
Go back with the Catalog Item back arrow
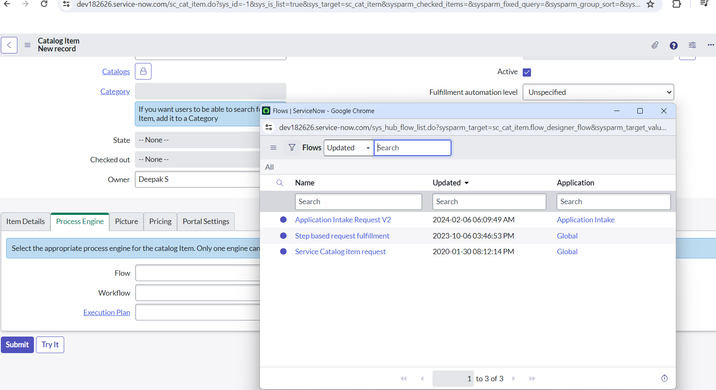point(9,45)
